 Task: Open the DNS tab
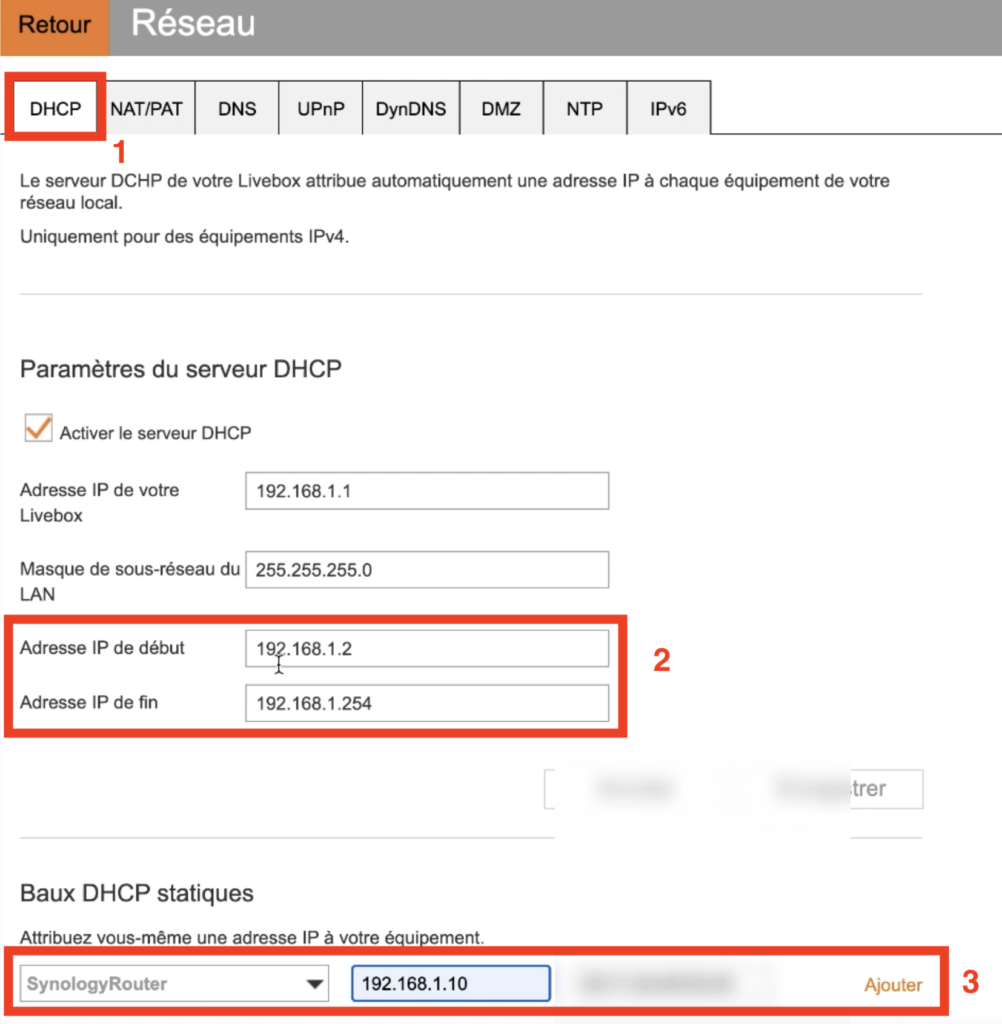click(237, 108)
